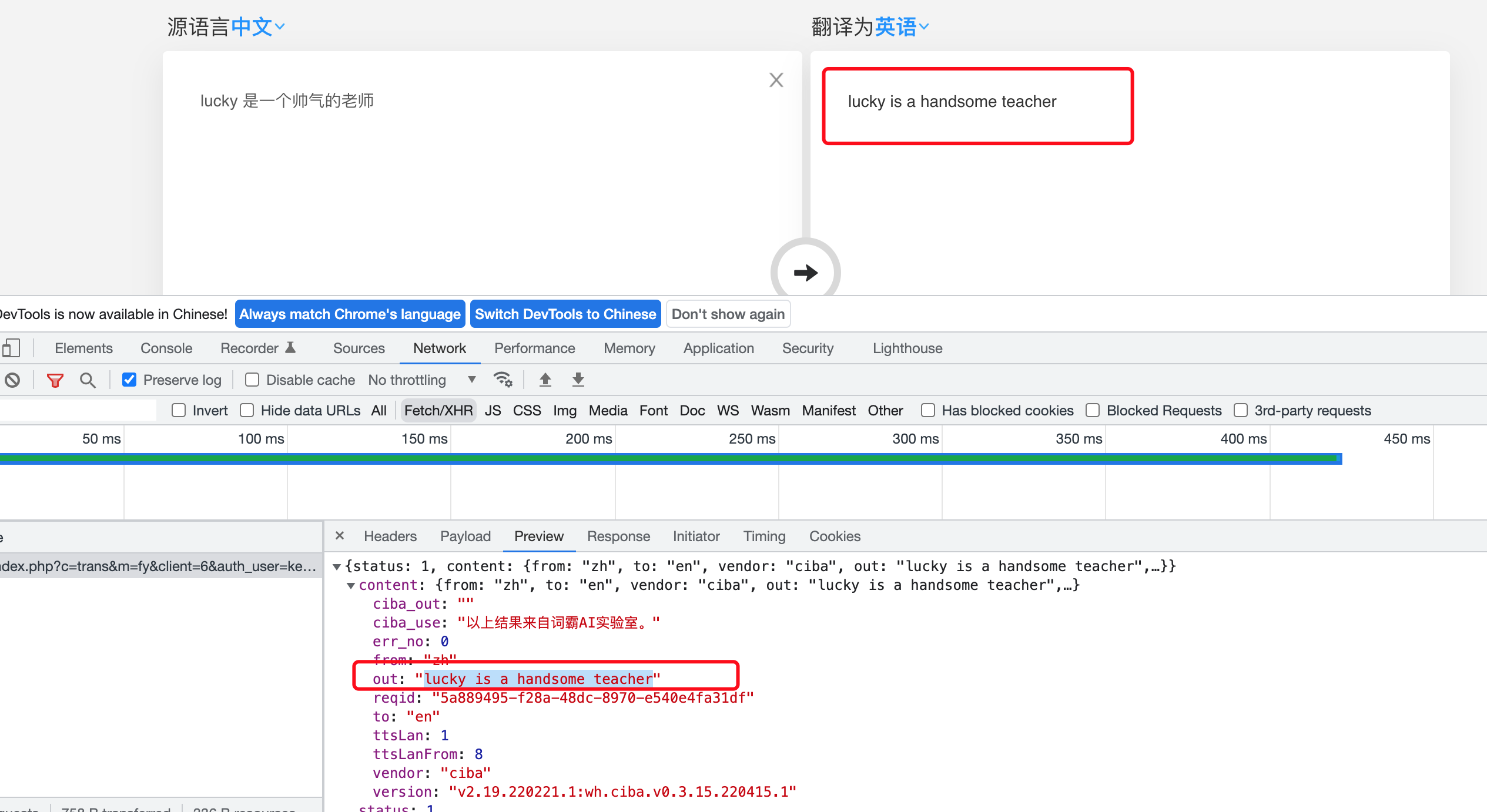Click the clear network log icon
Screen dimensions: 1487x812
(12, 380)
